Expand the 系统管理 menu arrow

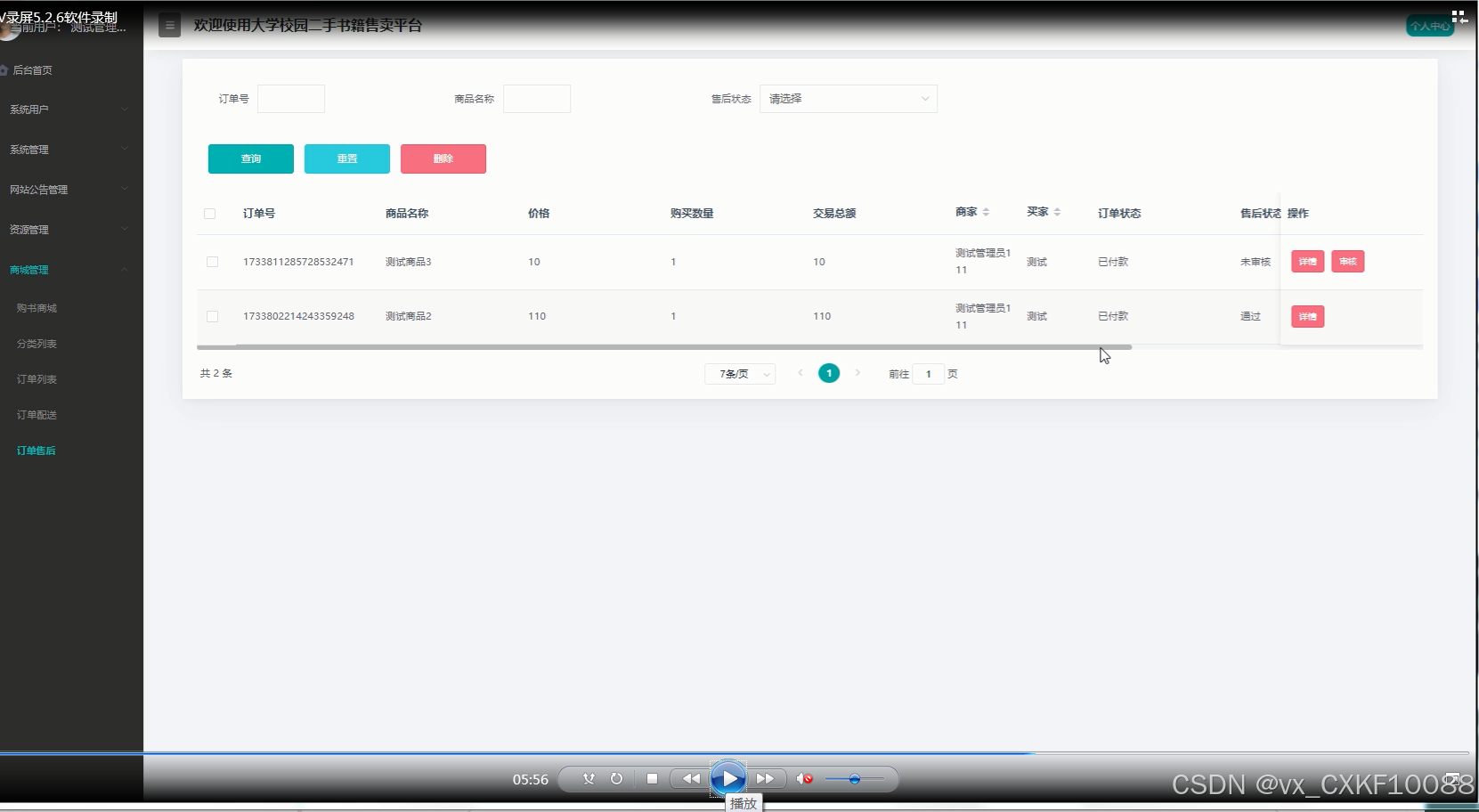pyautogui.click(x=125, y=149)
